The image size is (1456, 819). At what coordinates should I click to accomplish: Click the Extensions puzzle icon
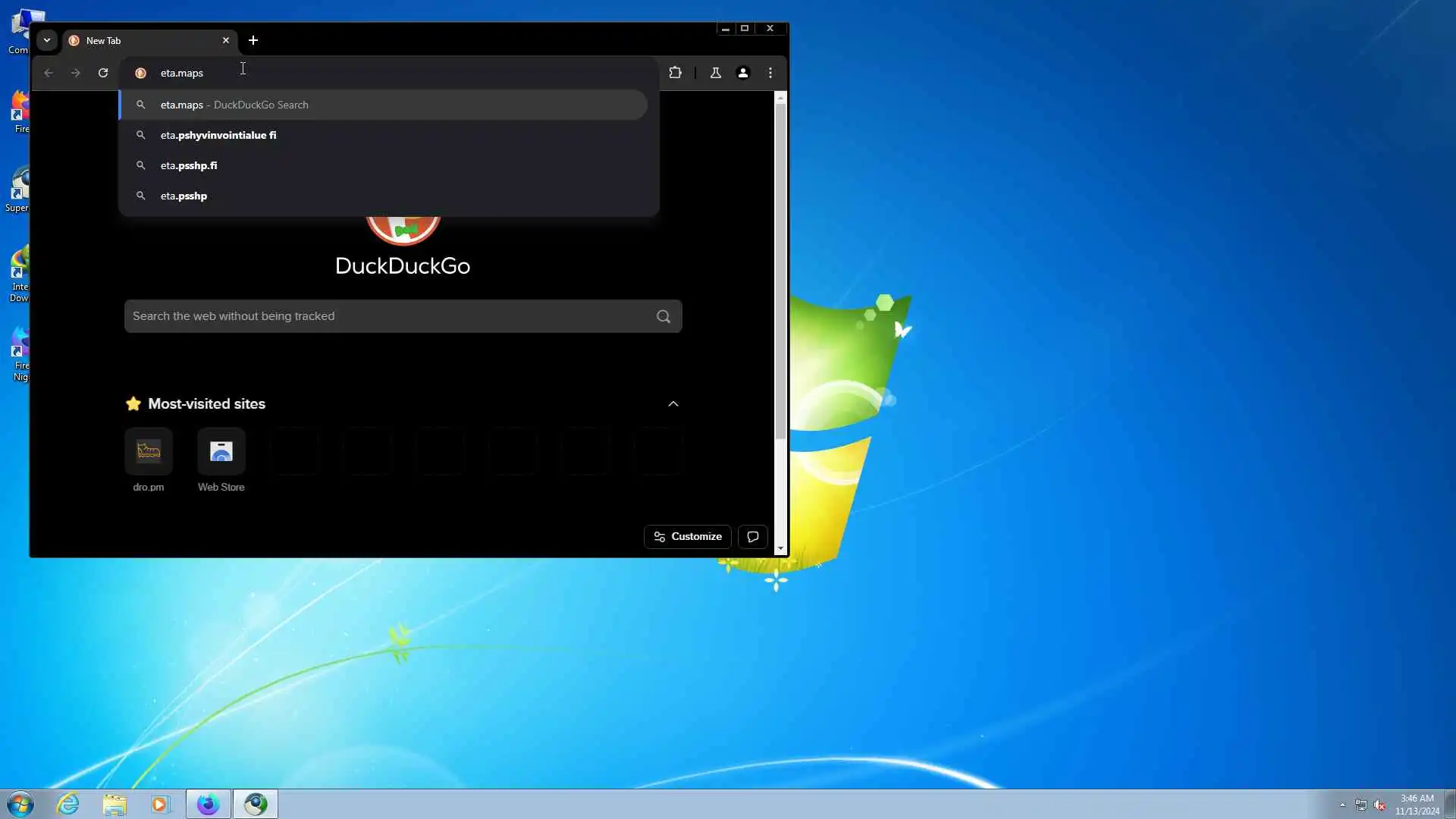coord(675,73)
